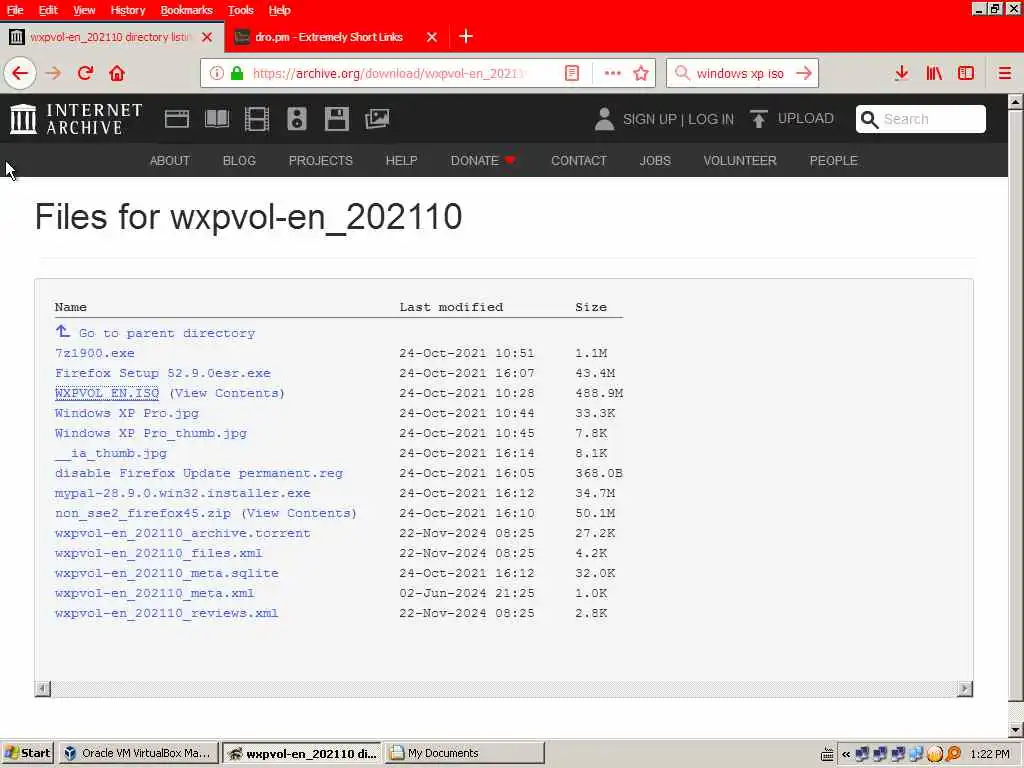This screenshot has height=768, width=1024.
Task: Click the Internet Archive Search field
Action: [x=921, y=119]
